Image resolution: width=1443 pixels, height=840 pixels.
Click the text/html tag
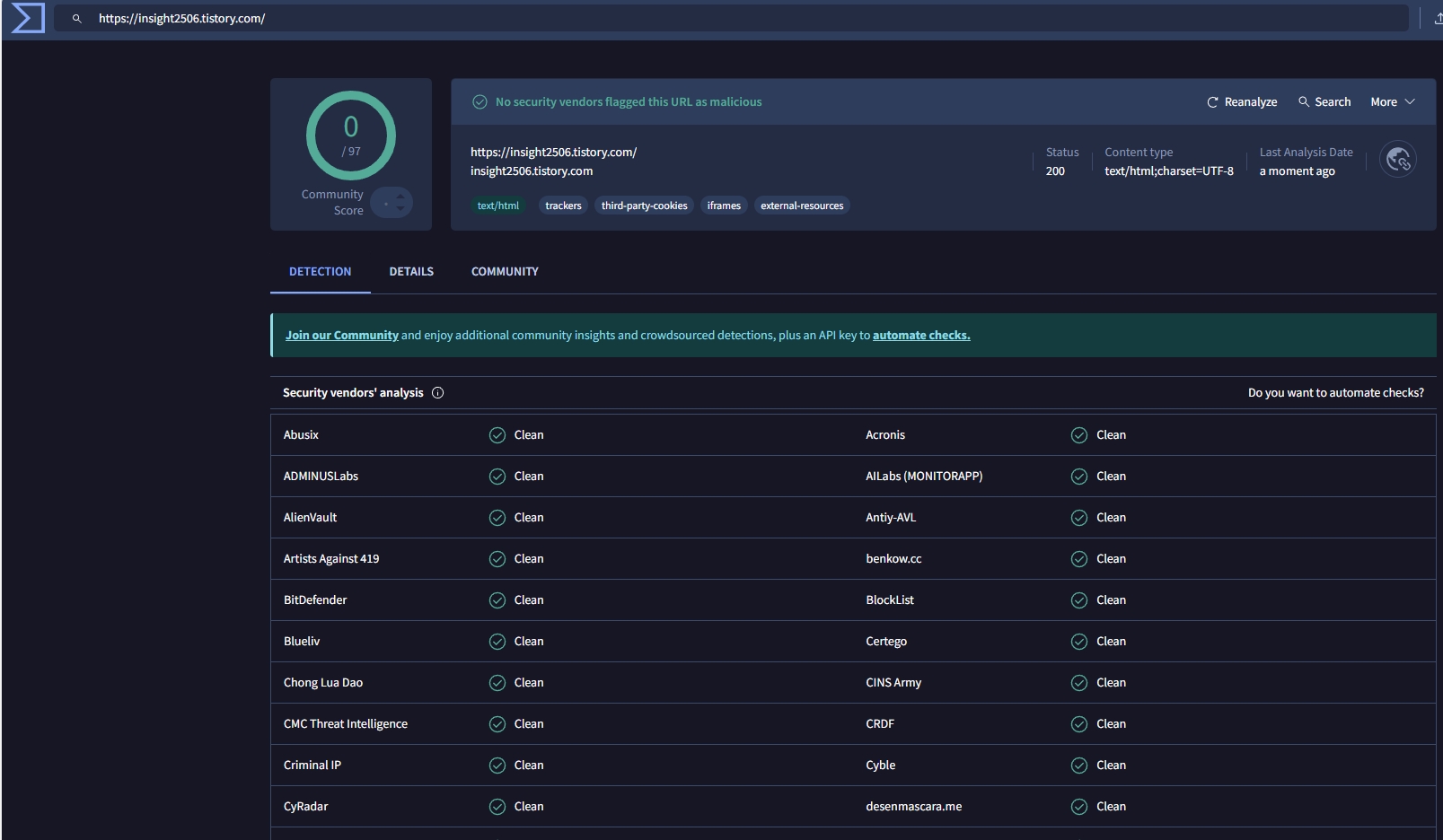[x=498, y=206]
